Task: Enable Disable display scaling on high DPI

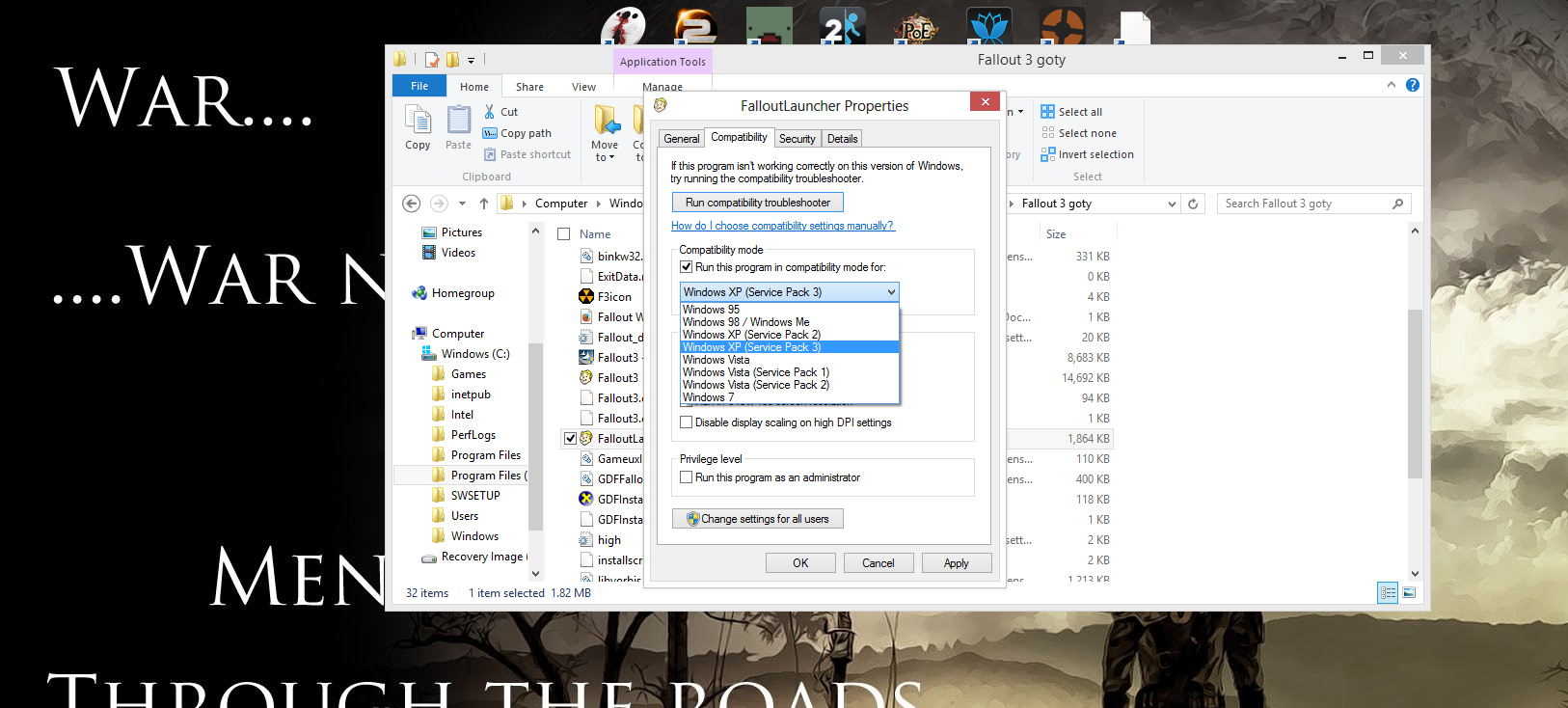Action: (687, 422)
